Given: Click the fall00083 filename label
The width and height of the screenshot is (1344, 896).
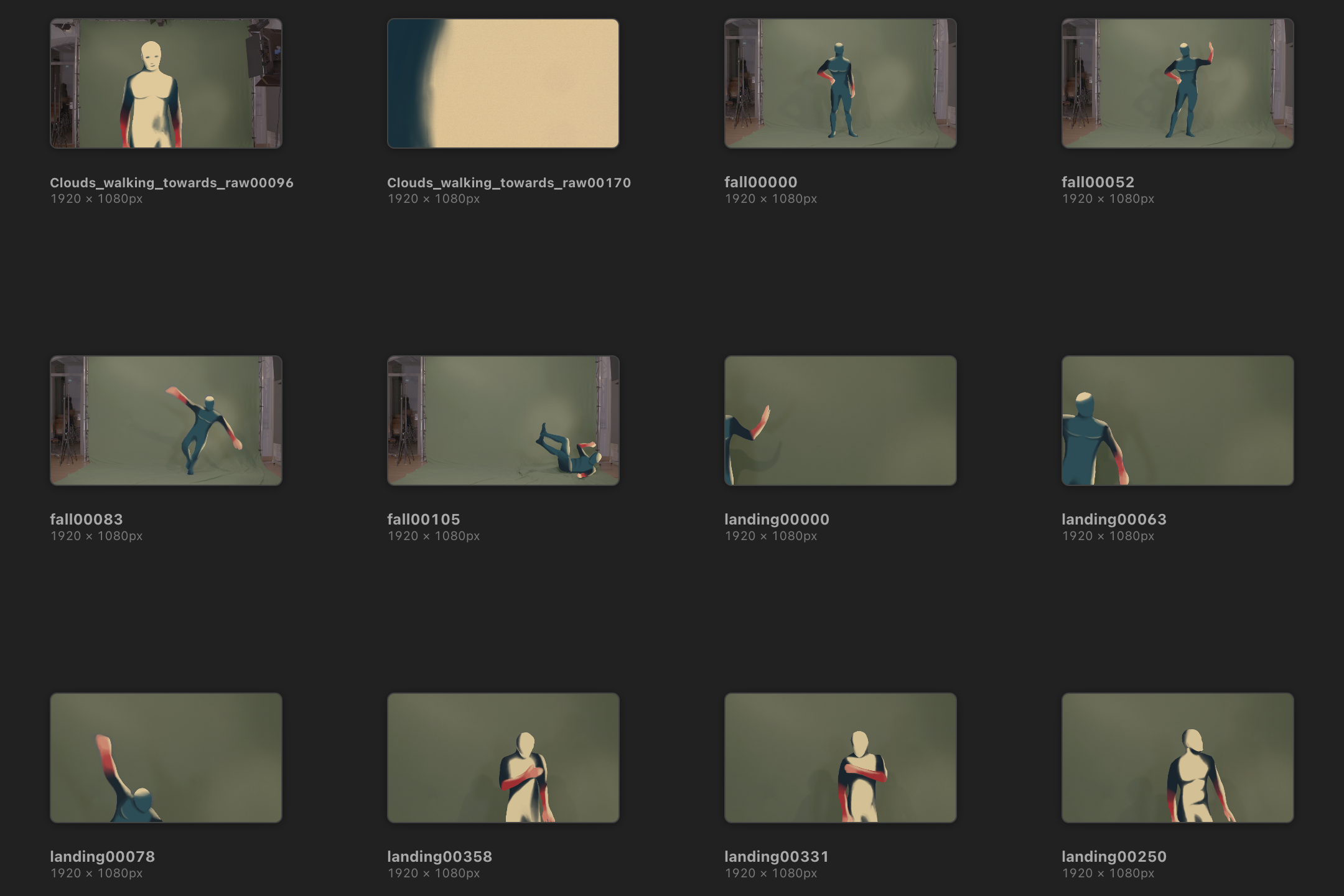Looking at the screenshot, I should [86, 520].
